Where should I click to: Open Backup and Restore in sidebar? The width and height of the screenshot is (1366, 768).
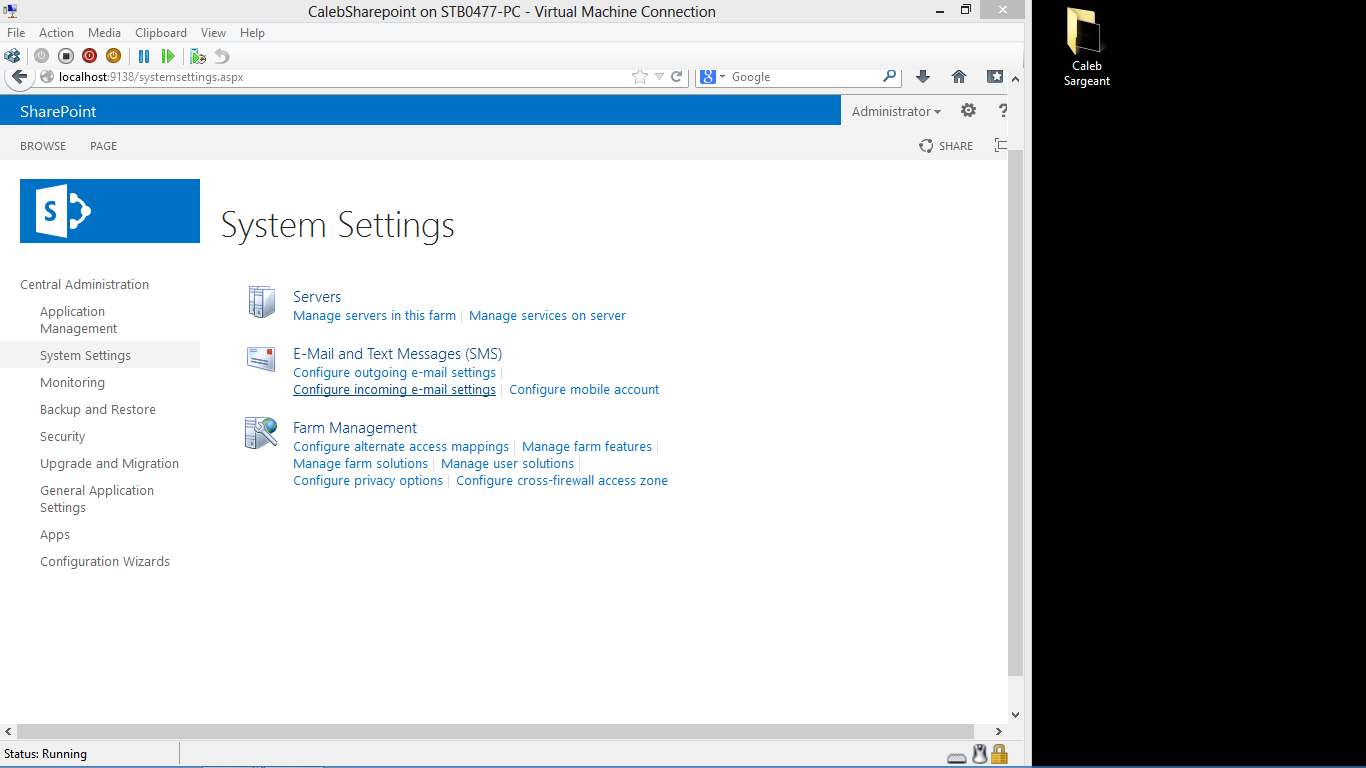pos(98,410)
